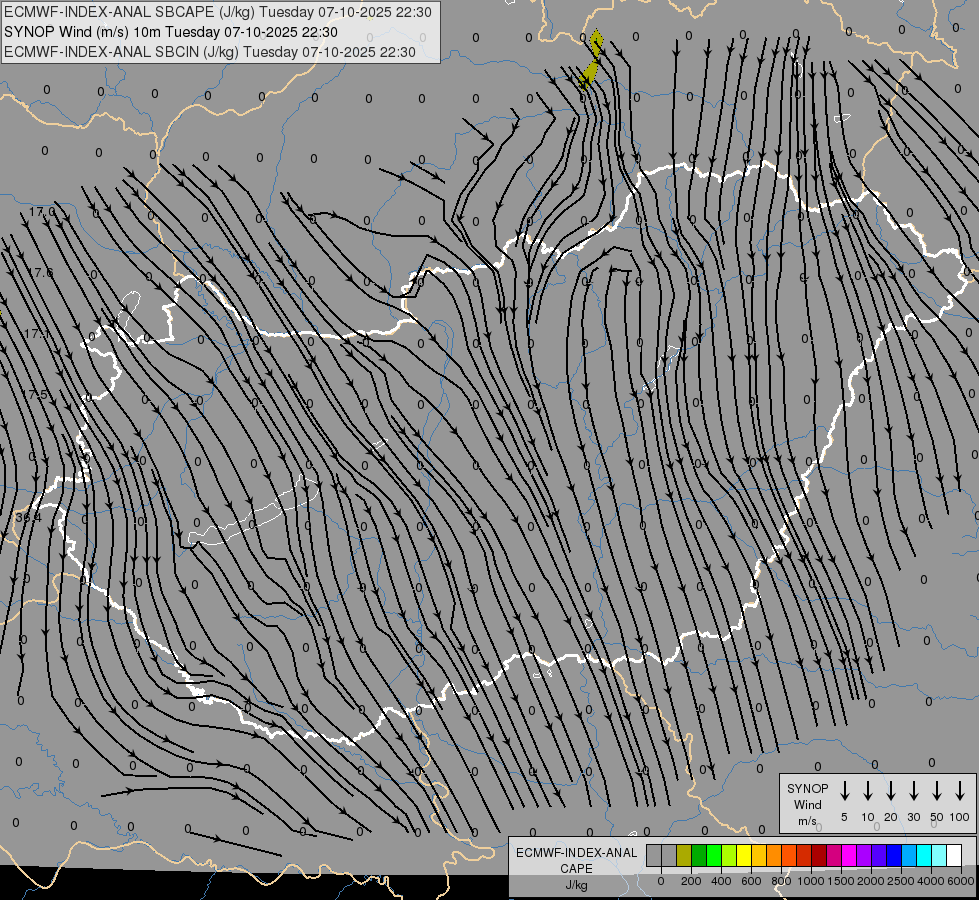Screen dimensions: 979x900
Task: Click the olive CAPE patch on the map
Action: [592, 62]
